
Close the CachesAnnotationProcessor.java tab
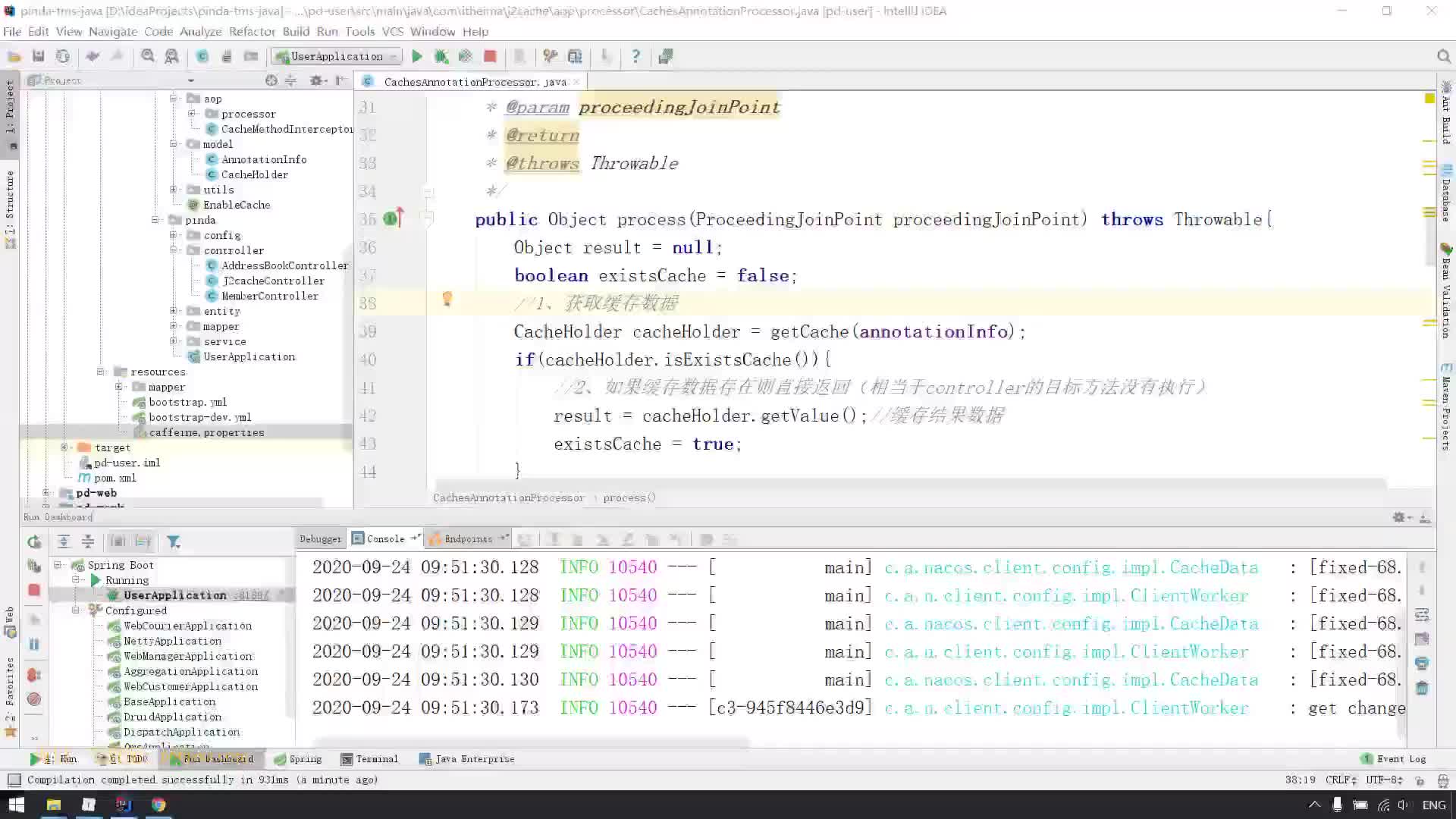576,82
